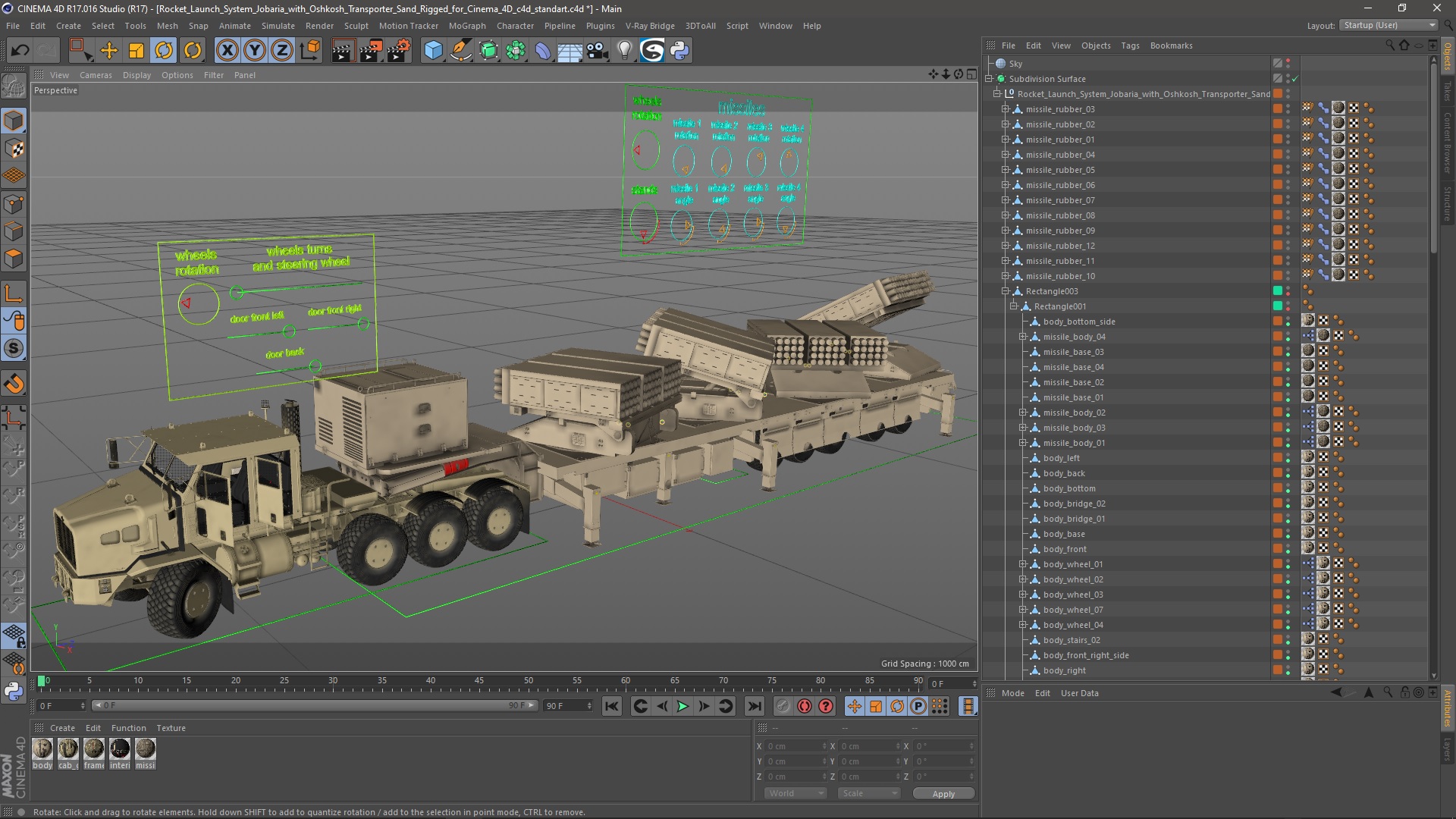This screenshot has height=819, width=1456.
Task: Add a Floor environment object
Action: pos(570,51)
